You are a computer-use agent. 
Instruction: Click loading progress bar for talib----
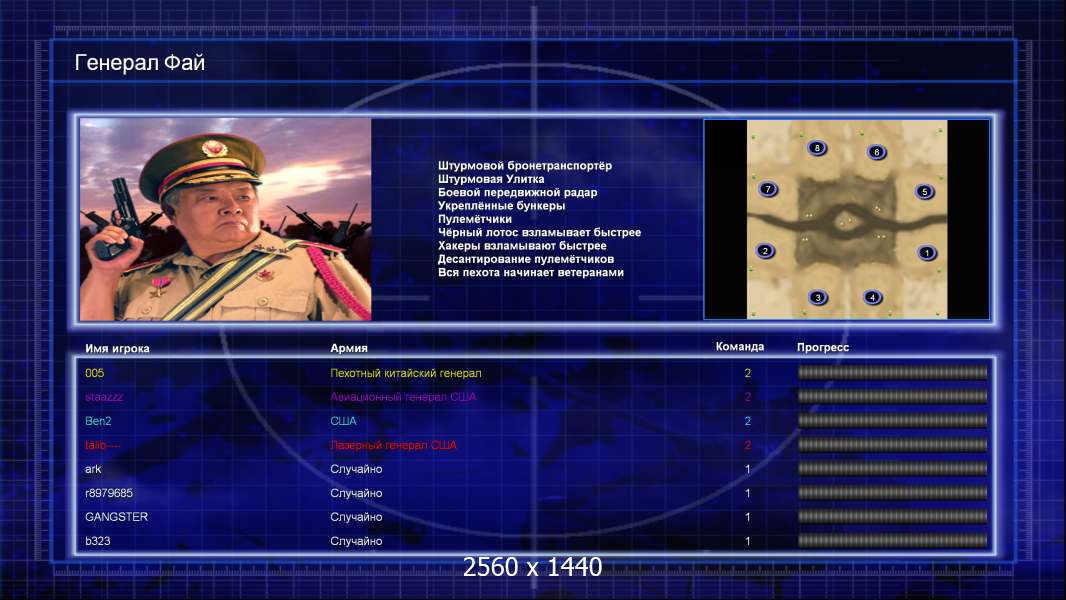coord(893,444)
